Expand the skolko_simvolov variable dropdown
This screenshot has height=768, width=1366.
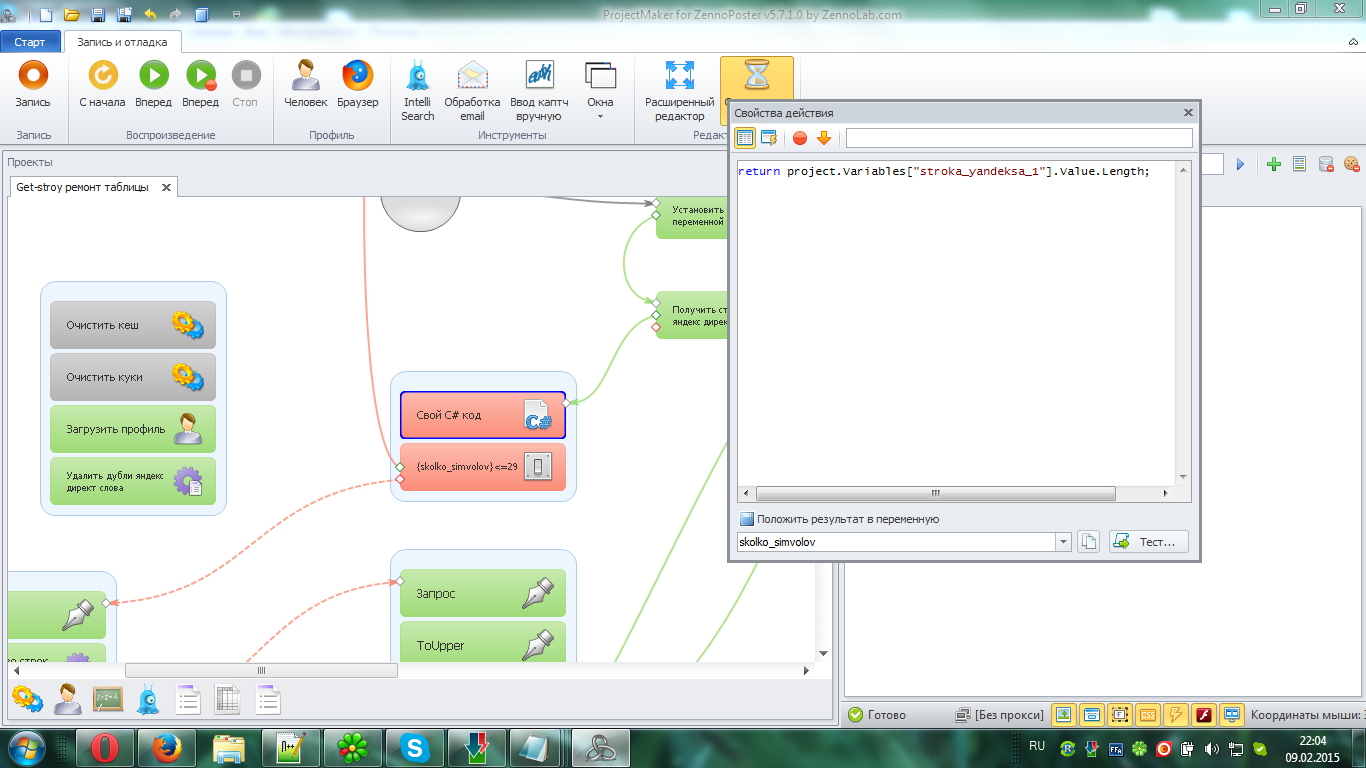click(x=1063, y=542)
